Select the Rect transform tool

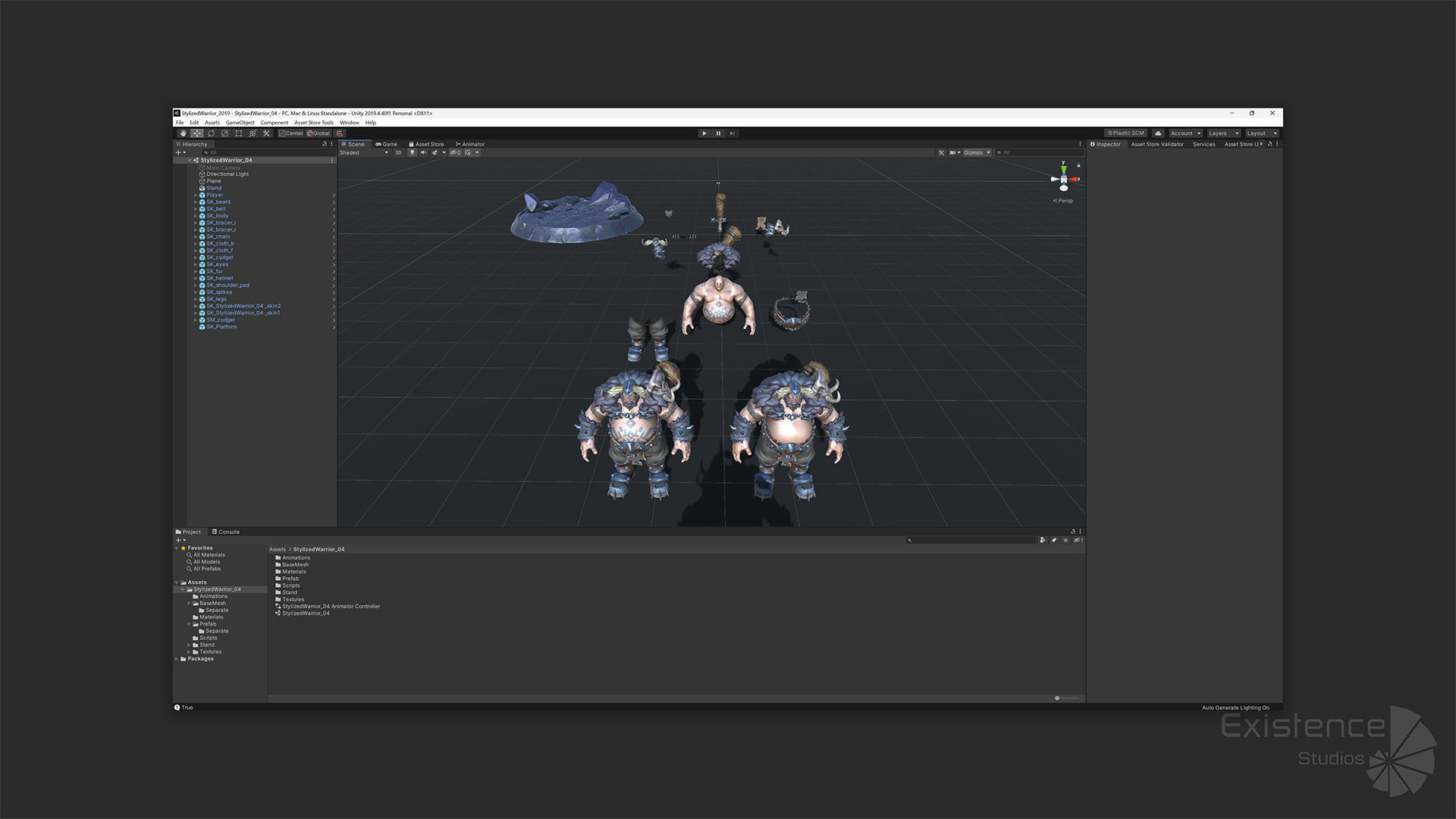pyautogui.click(x=239, y=133)
